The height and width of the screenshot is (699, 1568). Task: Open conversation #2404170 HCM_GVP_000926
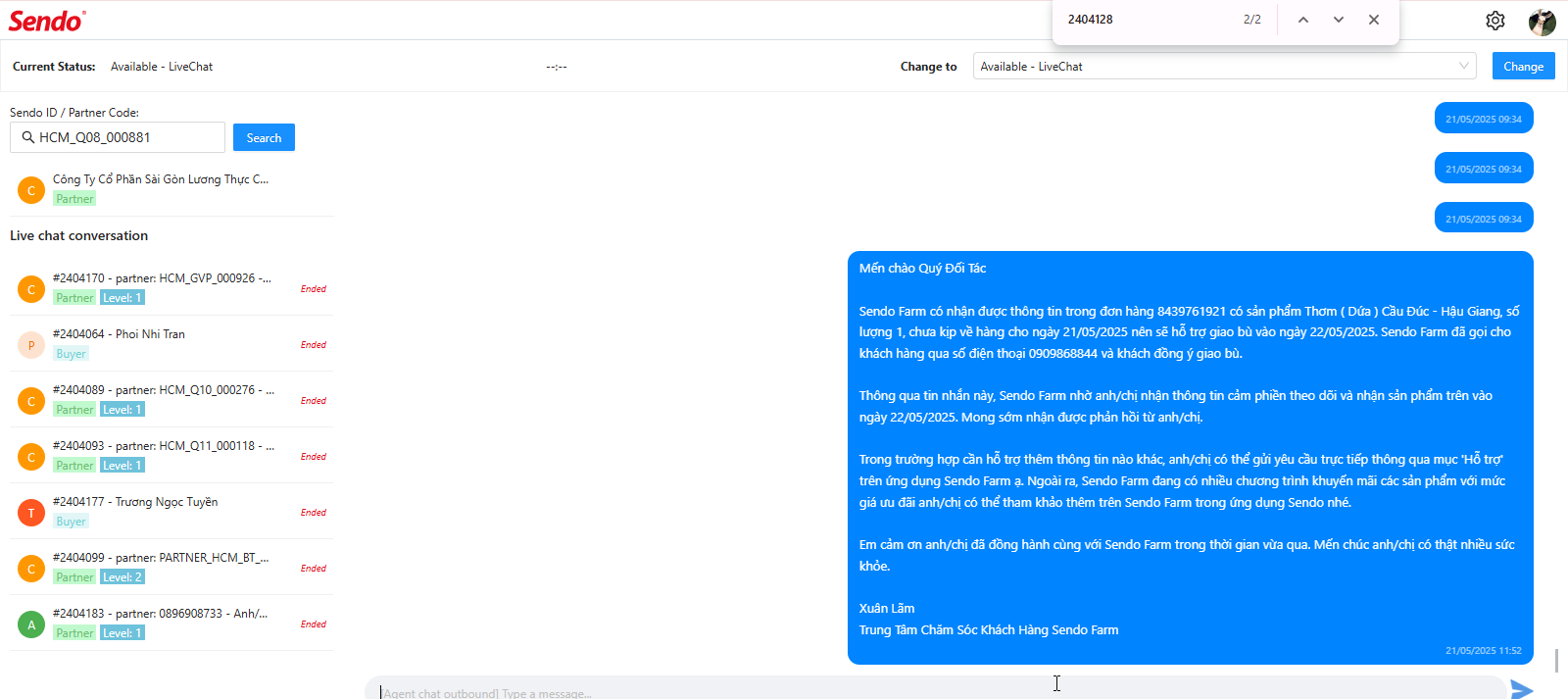click(171, 288)
